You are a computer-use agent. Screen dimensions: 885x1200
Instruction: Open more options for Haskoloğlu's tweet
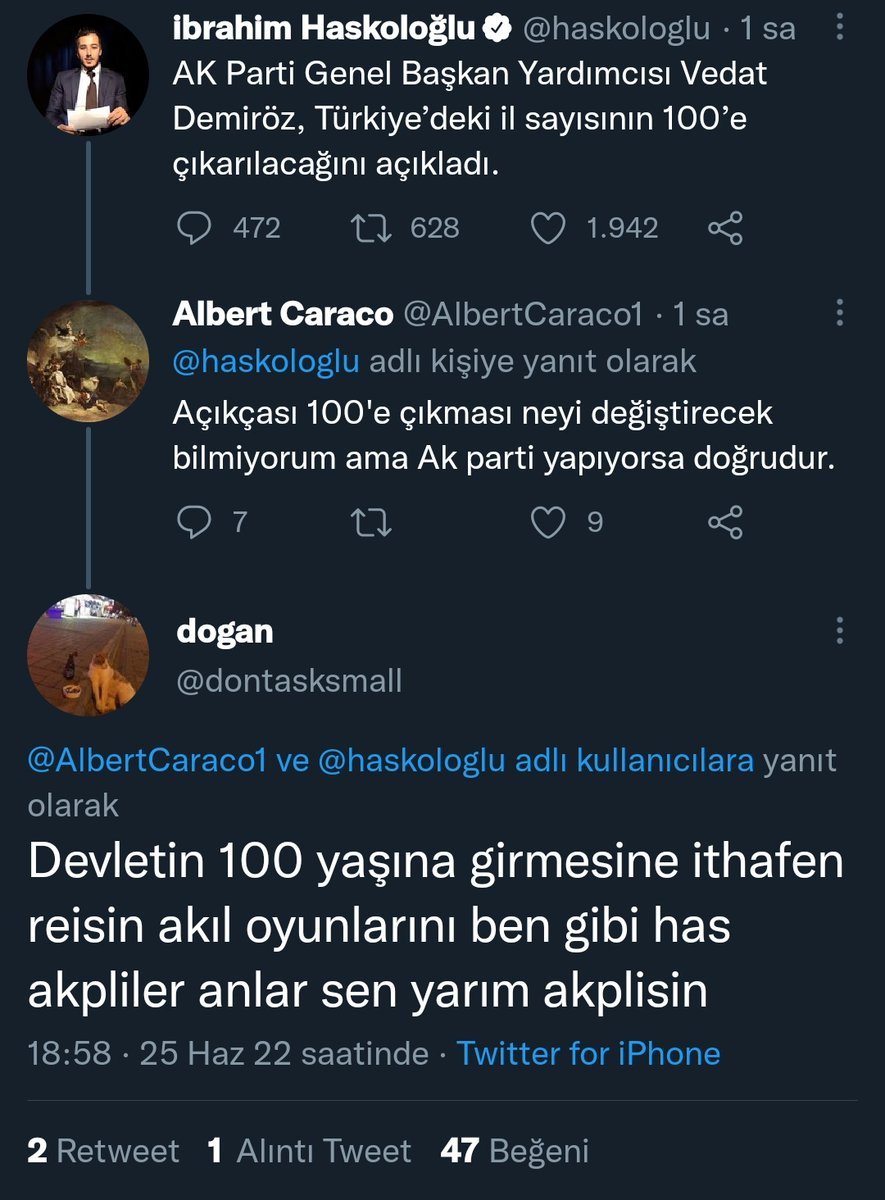pyautogui.click(x=839, y=30)
